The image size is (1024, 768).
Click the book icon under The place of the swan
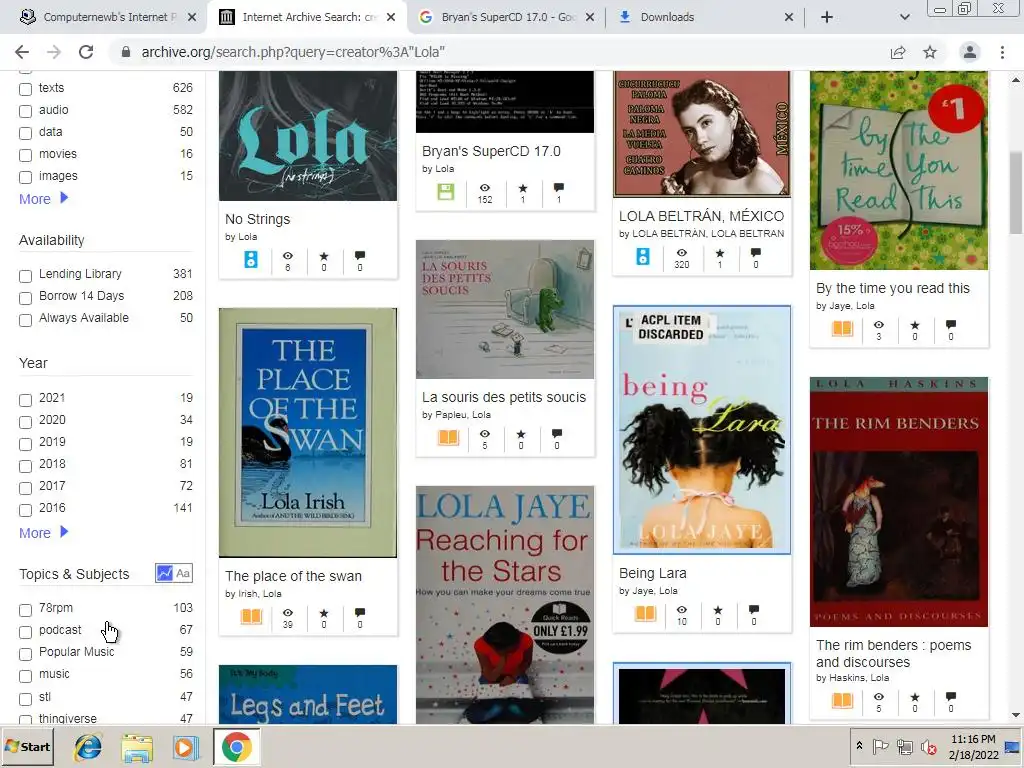(251, 616)
